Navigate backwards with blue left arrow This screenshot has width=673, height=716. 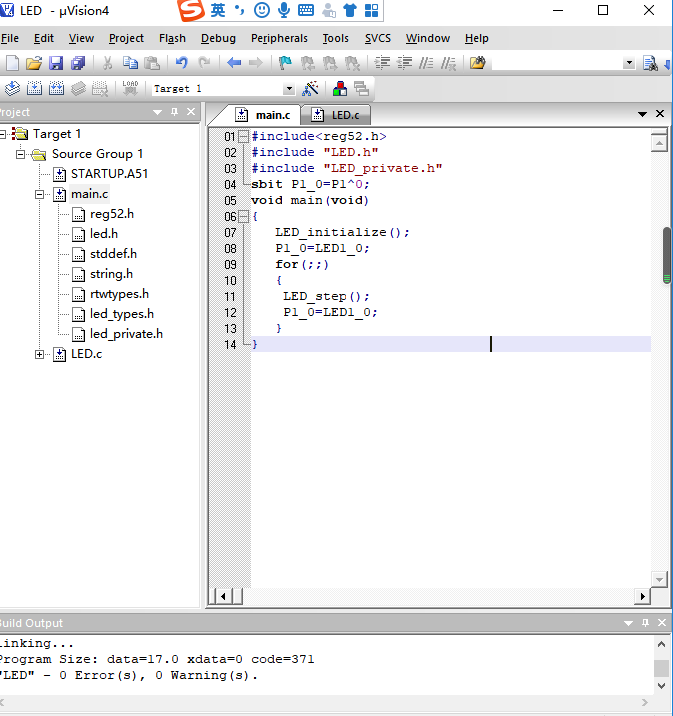click(x=234, y=63)
